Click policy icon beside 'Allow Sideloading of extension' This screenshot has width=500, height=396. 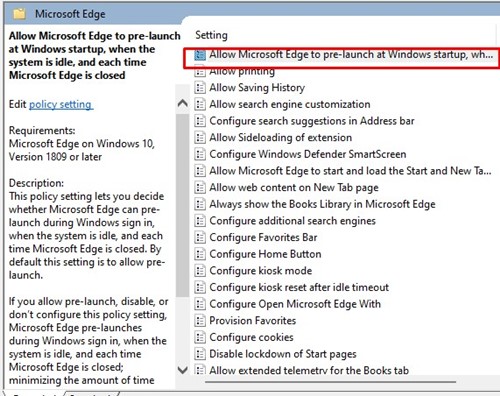[x=200, y=138]
